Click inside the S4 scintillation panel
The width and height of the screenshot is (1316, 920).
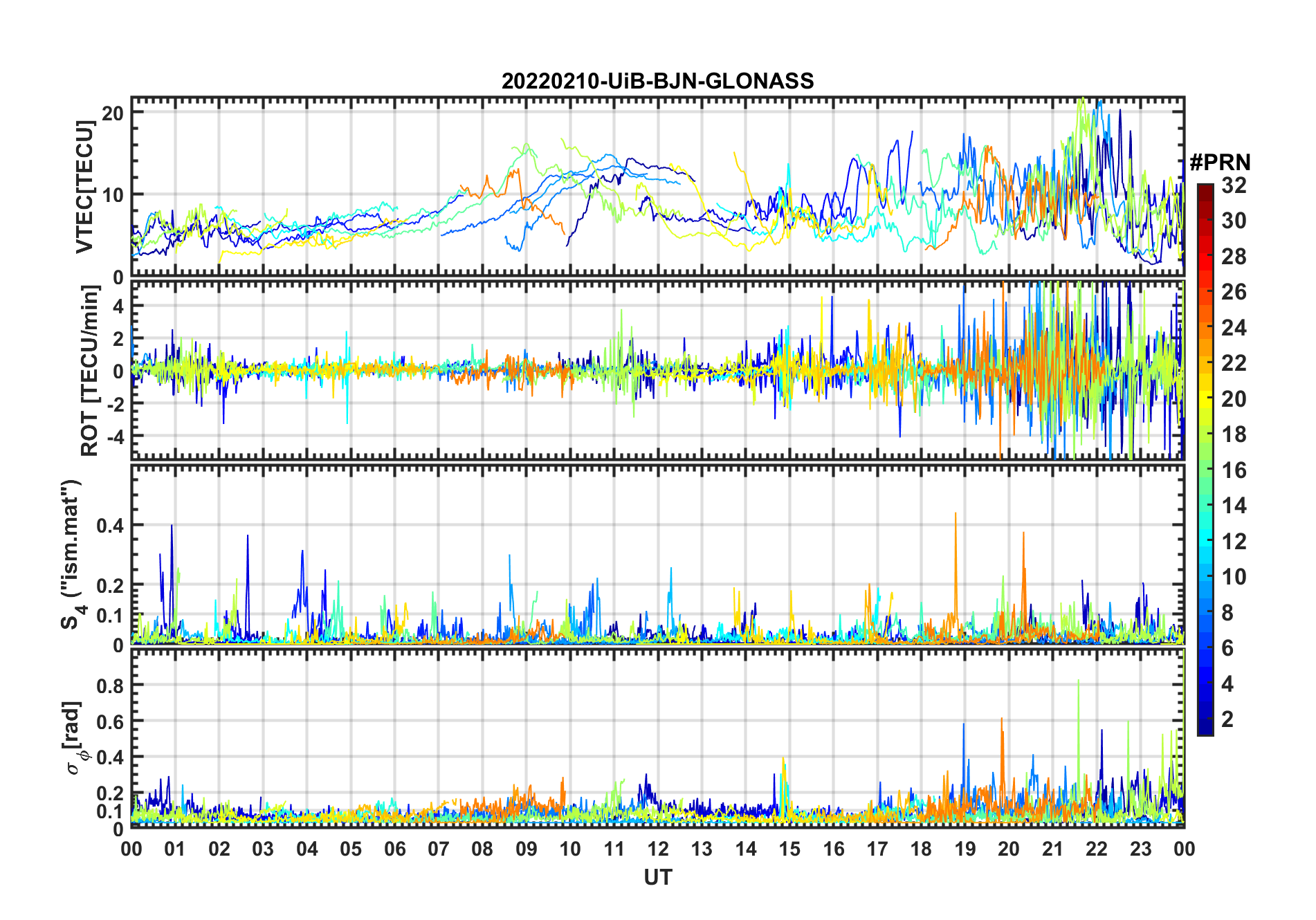[657, 555]
